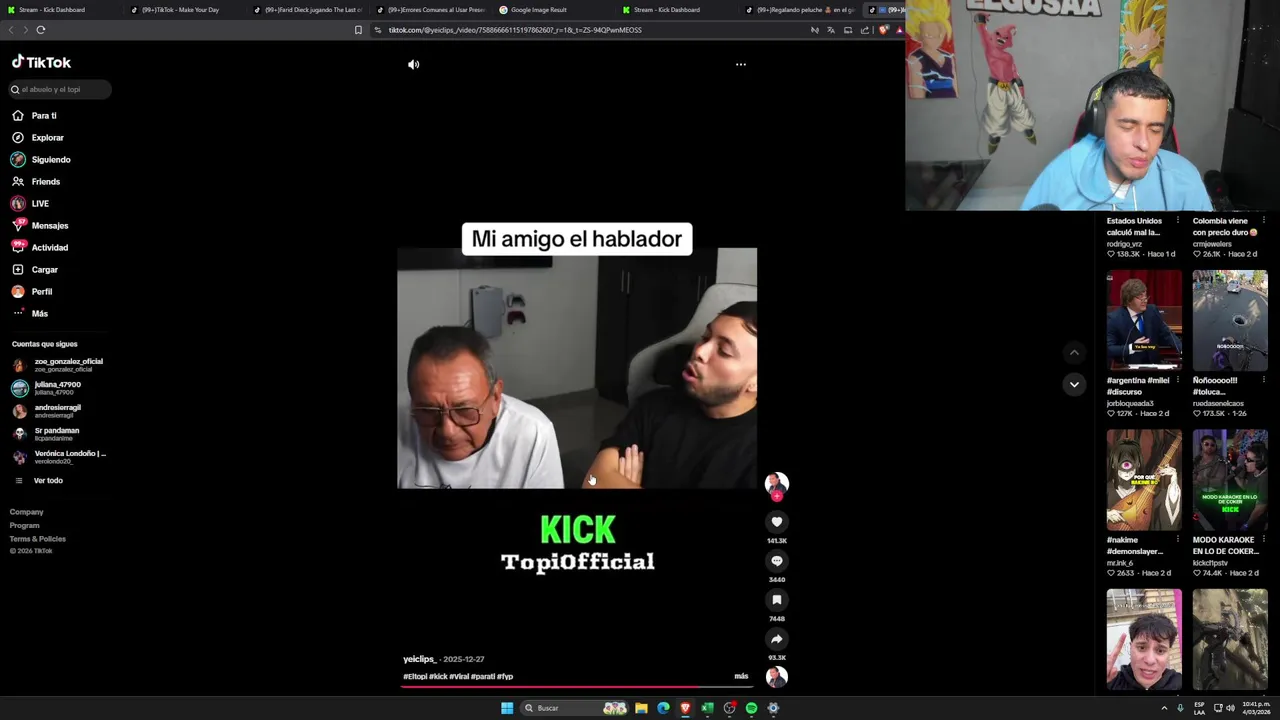Click the taskbar Buscar search box

(x=575, y=708)
